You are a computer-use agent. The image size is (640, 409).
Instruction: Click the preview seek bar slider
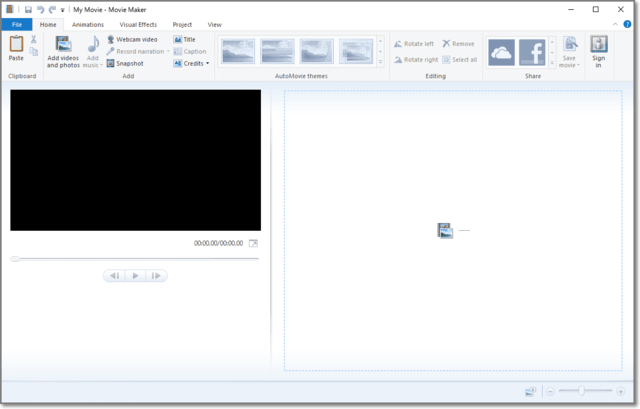click(x=15, y=259)
